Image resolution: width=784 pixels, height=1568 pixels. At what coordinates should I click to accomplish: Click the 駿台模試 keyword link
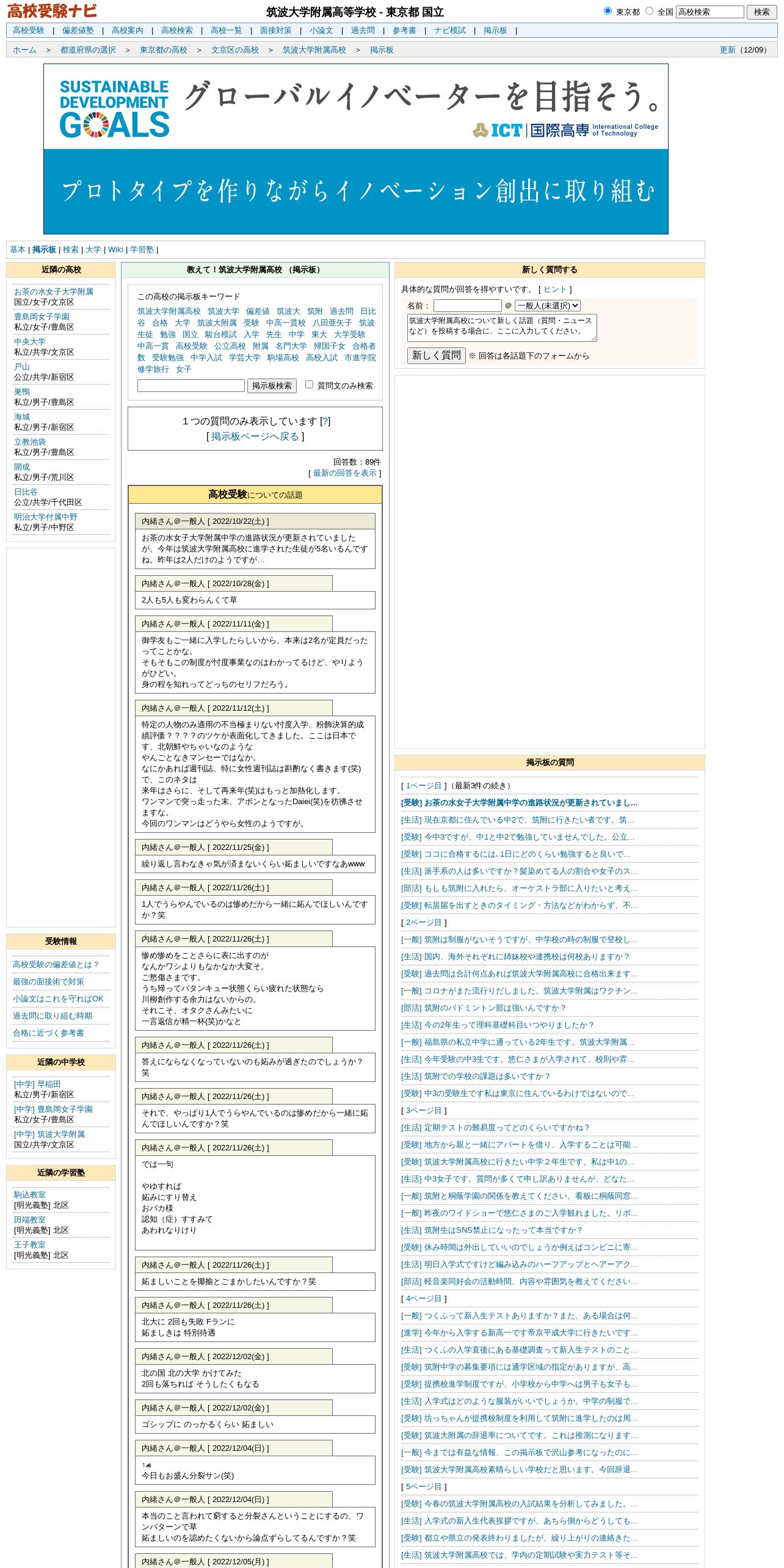tap(220, 335)
